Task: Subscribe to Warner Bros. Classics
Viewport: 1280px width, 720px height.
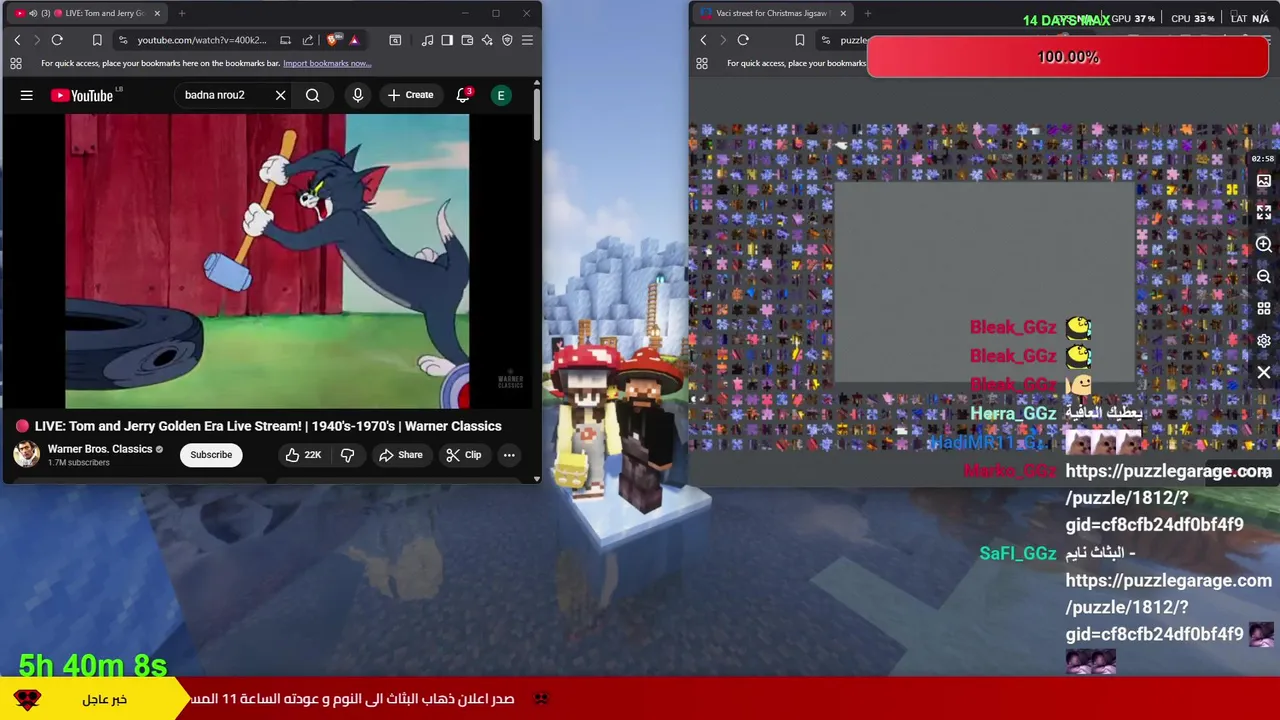Action: [x=211, y=455]
